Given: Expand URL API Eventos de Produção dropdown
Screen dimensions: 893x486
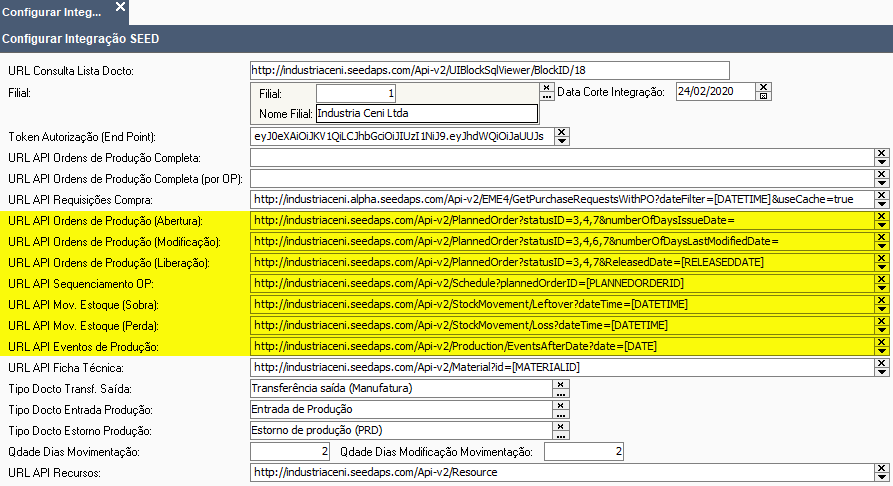Looking at the screenshot, I should tap(882, 352).
